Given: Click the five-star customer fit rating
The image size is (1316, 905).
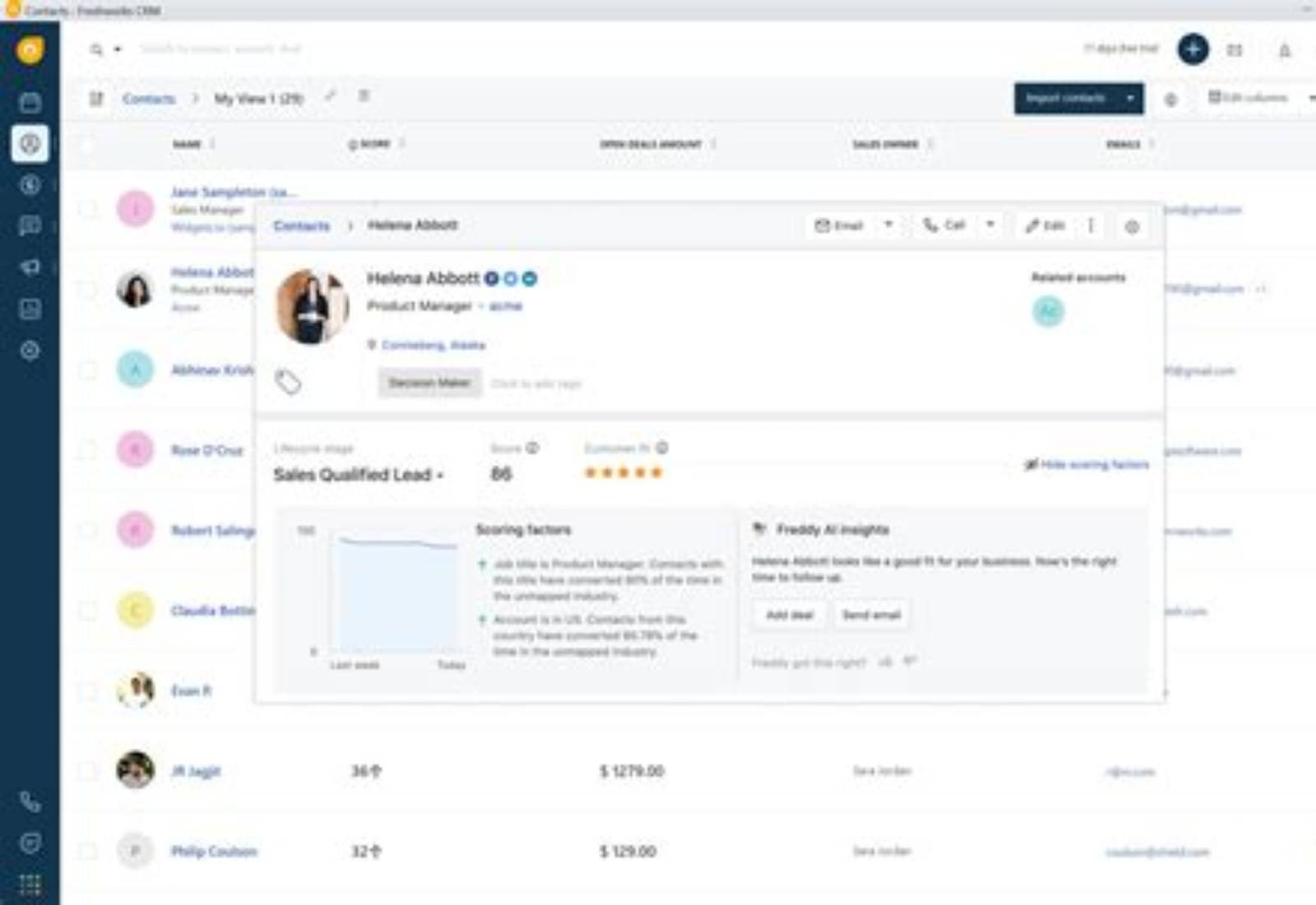Looking at the screenshot, I should click(x=623, y=472).
